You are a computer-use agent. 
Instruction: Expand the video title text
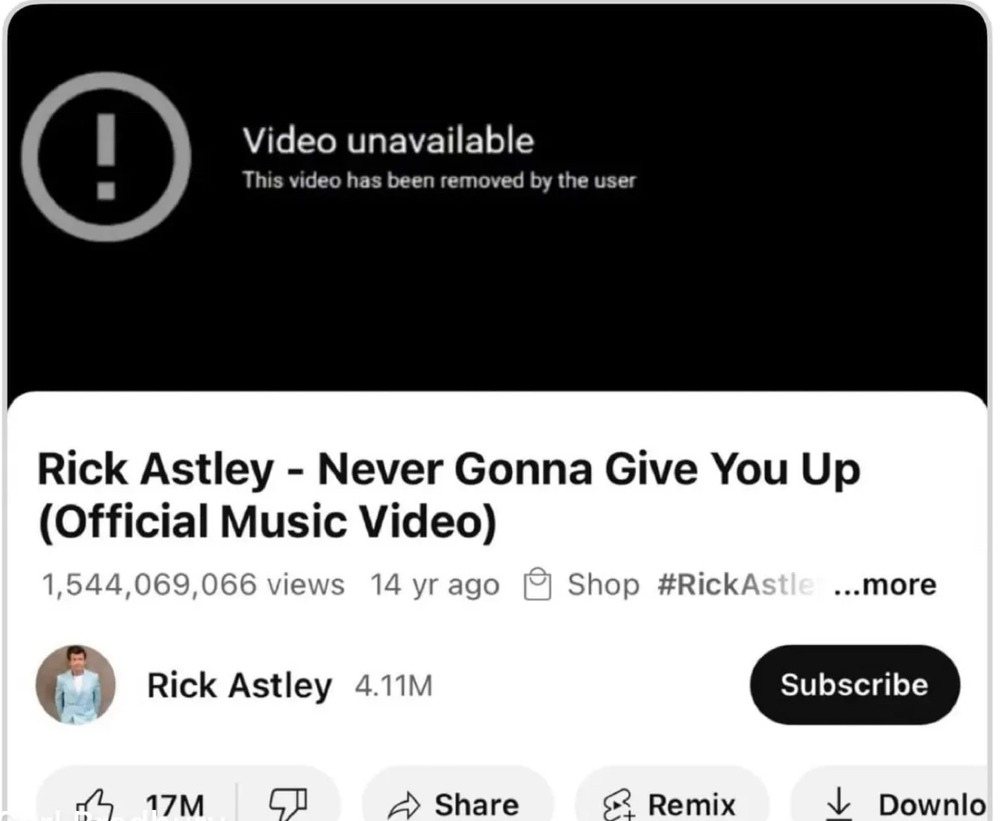coord(449,496)
